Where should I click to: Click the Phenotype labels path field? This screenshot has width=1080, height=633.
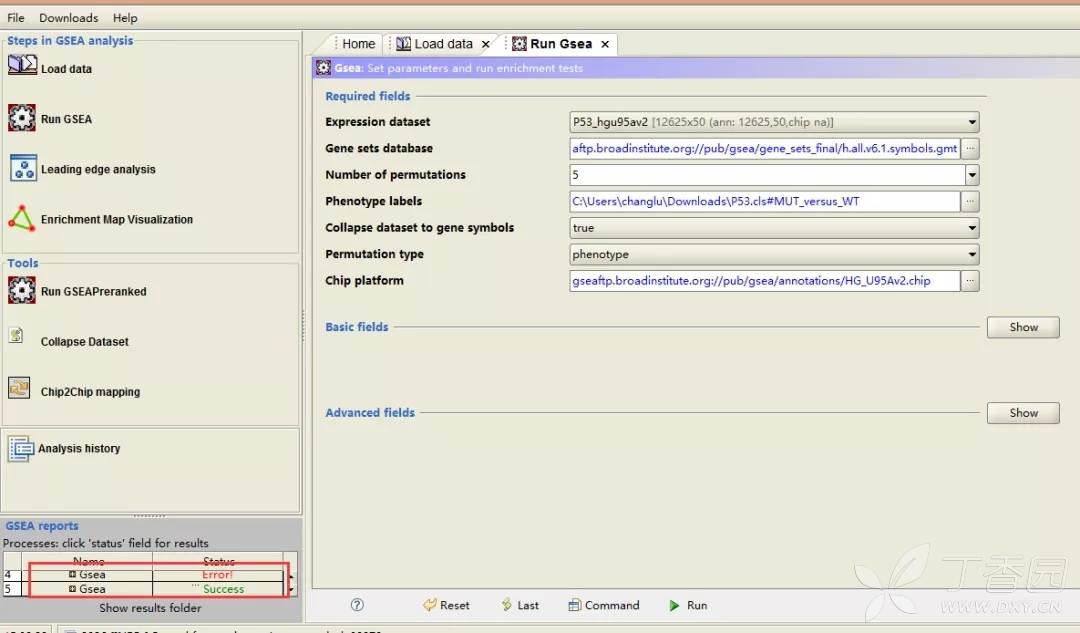[765, 201]
